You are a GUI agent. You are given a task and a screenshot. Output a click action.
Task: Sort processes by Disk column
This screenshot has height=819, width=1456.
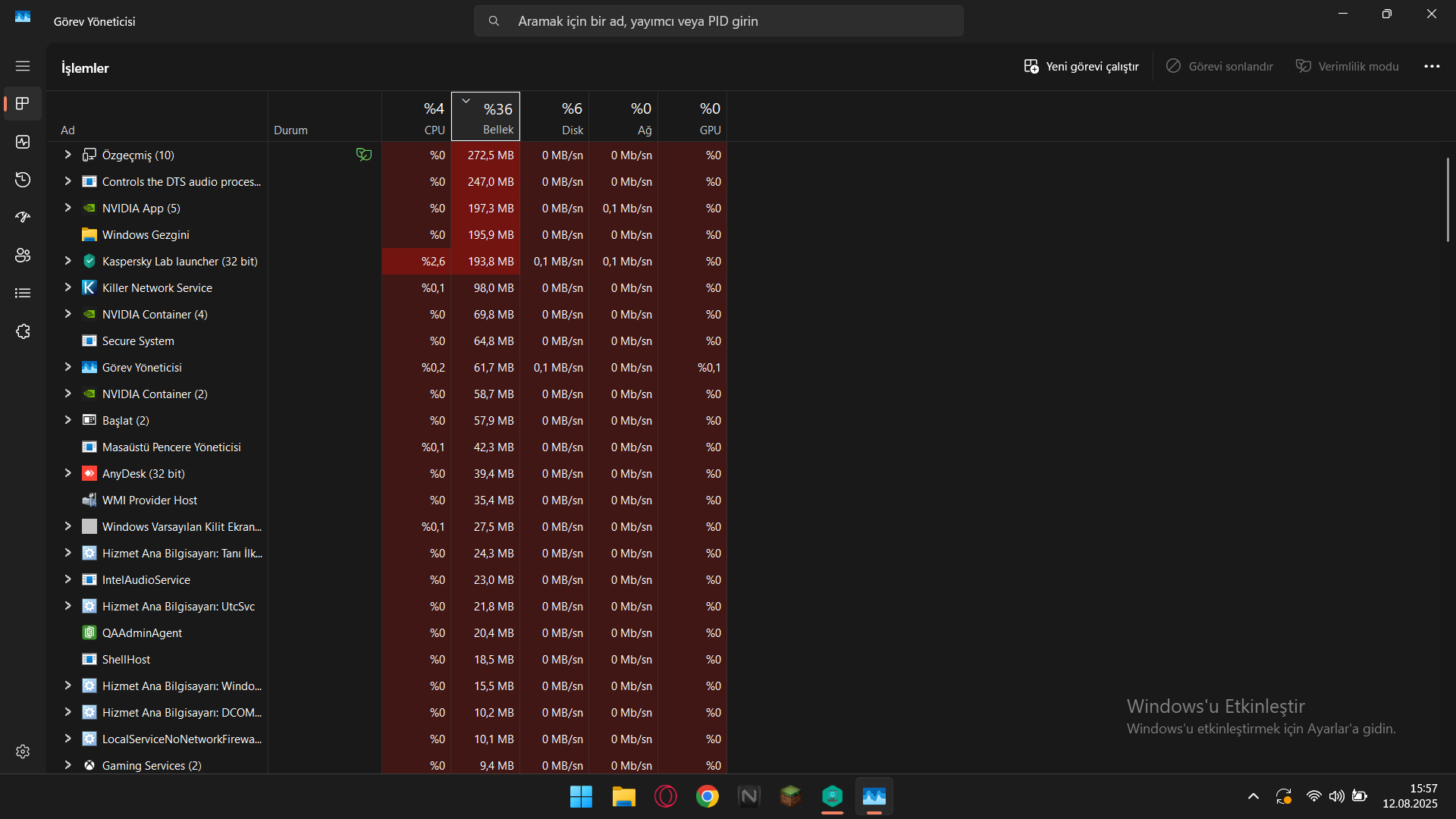click(x=554, y=117)
